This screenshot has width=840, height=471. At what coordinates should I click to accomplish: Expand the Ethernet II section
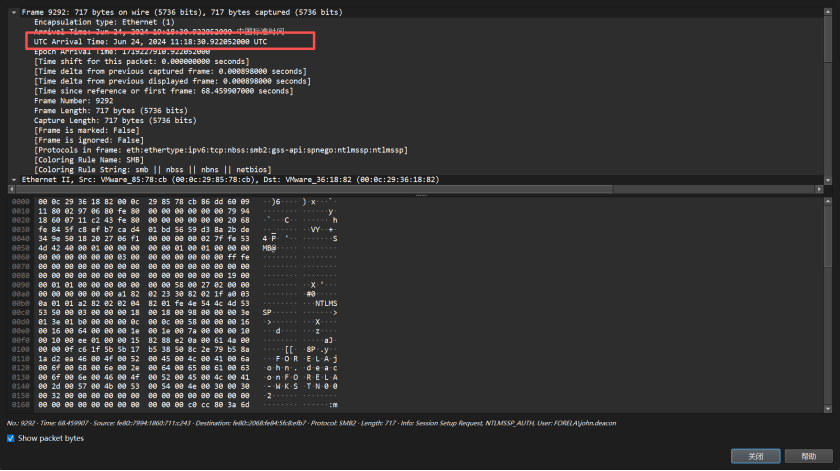(13, 179)
